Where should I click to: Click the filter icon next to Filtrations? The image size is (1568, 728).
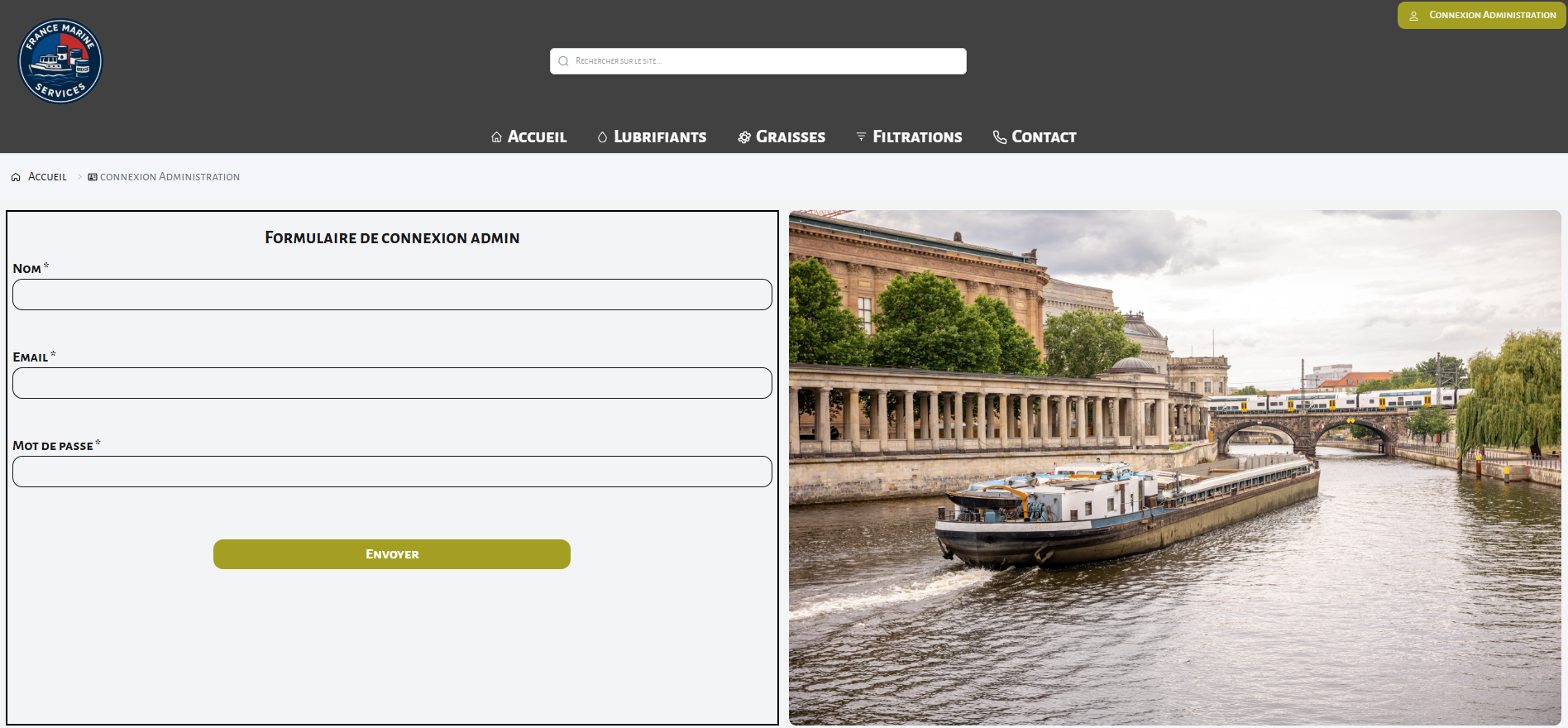tap(861, 137)
